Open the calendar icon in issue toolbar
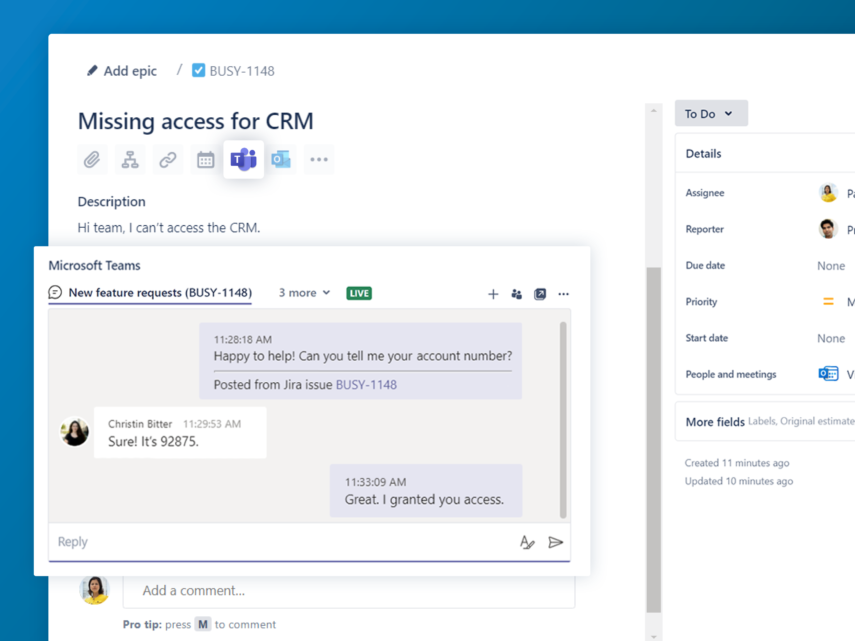Screen dimensions: 855x641 coord(205,160)
